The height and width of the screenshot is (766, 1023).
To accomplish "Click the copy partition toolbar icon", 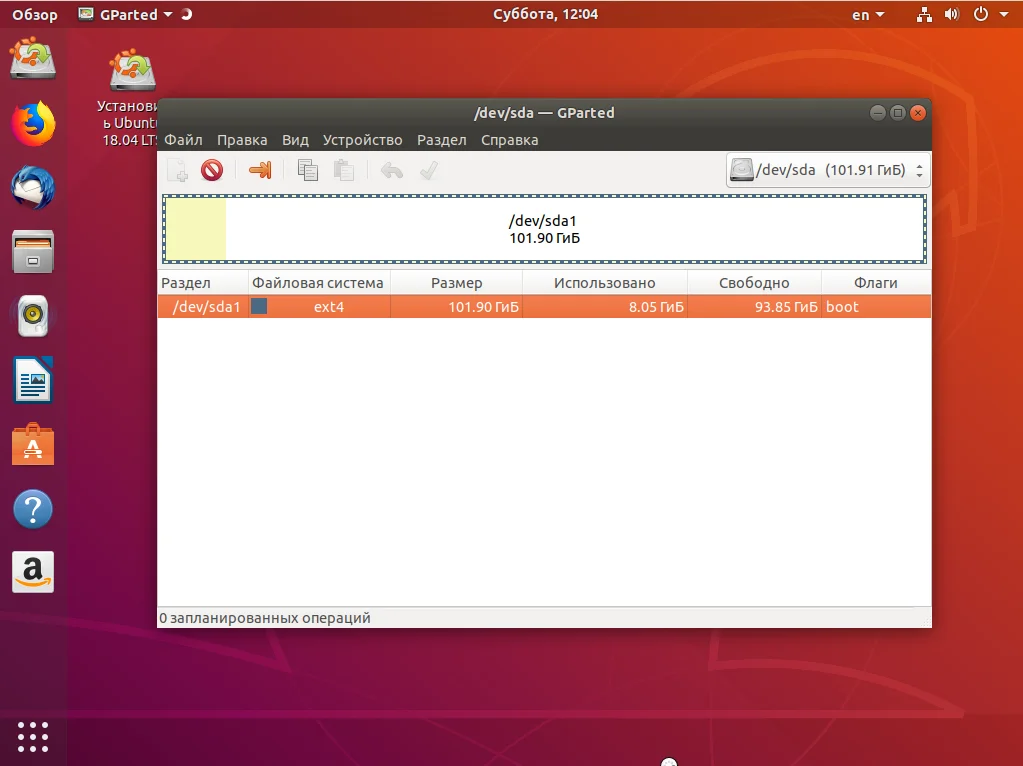I will [x=307, y=171].
